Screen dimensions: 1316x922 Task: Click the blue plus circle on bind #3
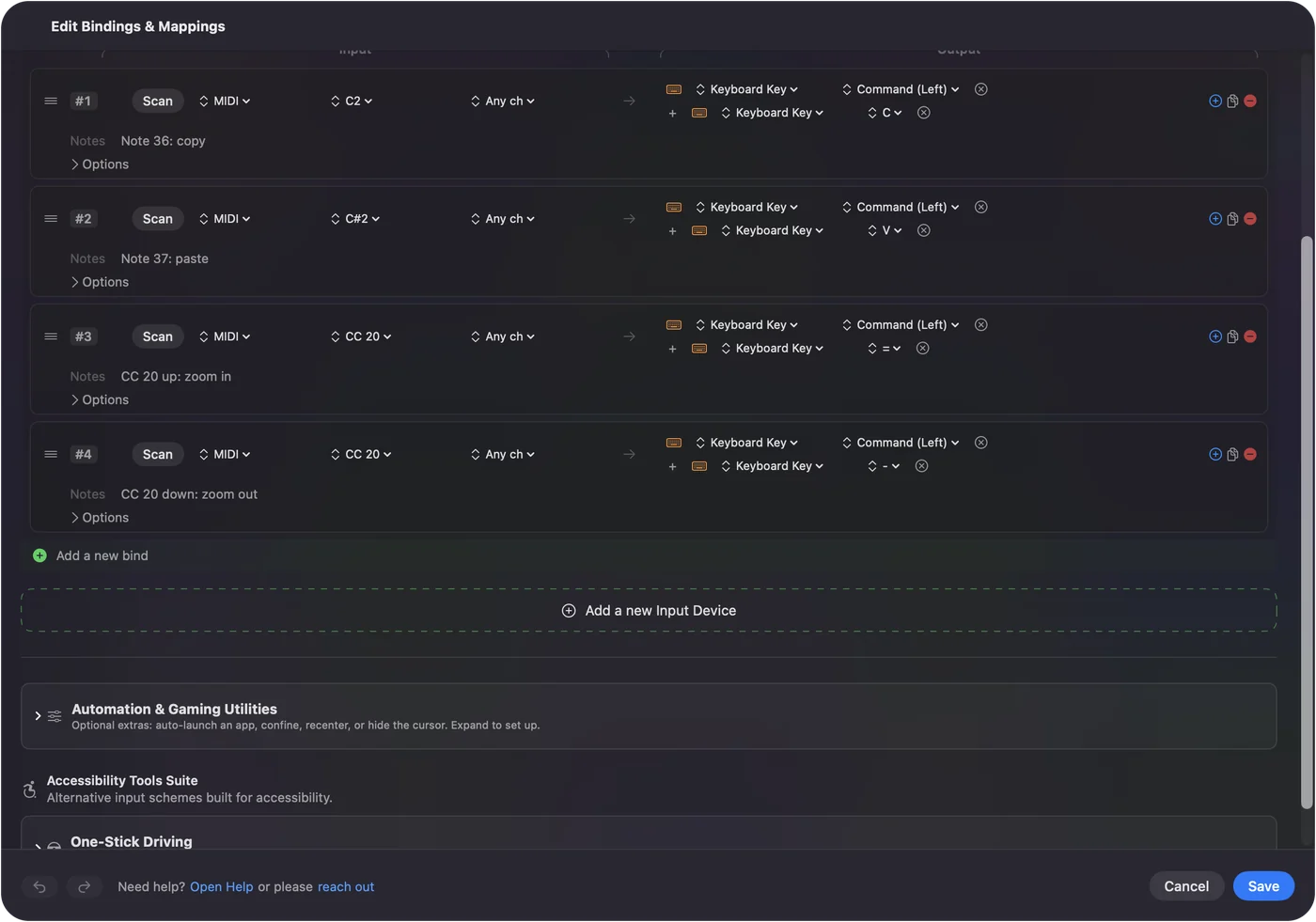[1215, 336]
